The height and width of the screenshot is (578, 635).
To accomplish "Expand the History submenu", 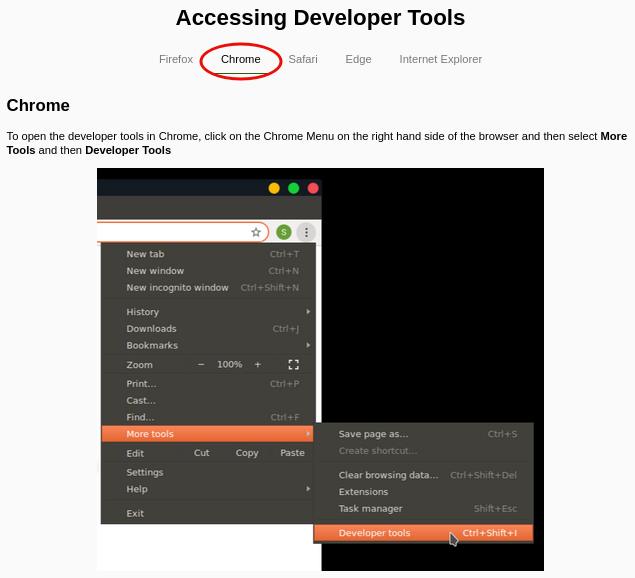I will coord(209,312).
